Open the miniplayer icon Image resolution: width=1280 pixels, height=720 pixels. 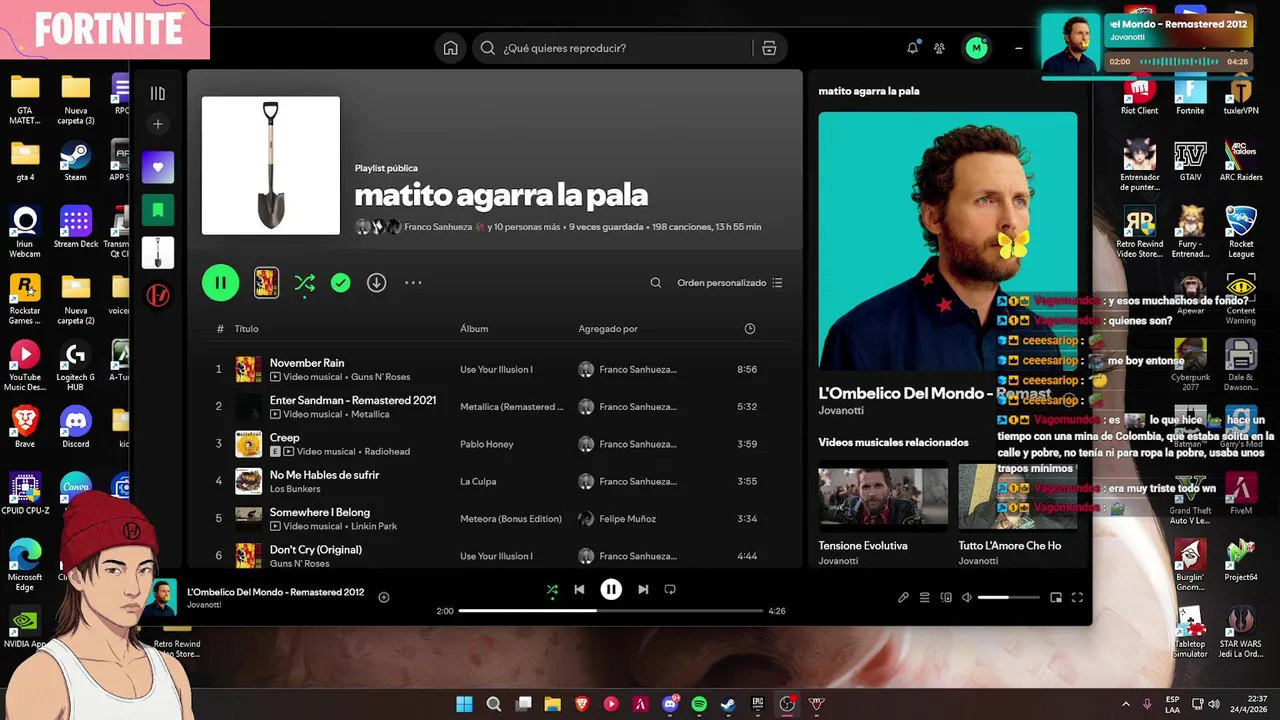pyautogui.click(x=1056, y=598)
